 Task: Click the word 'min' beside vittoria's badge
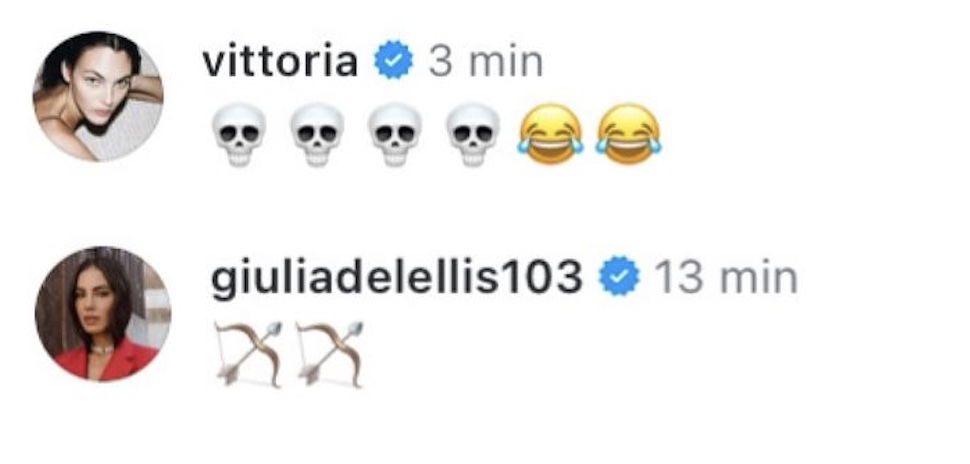[506, 61]
